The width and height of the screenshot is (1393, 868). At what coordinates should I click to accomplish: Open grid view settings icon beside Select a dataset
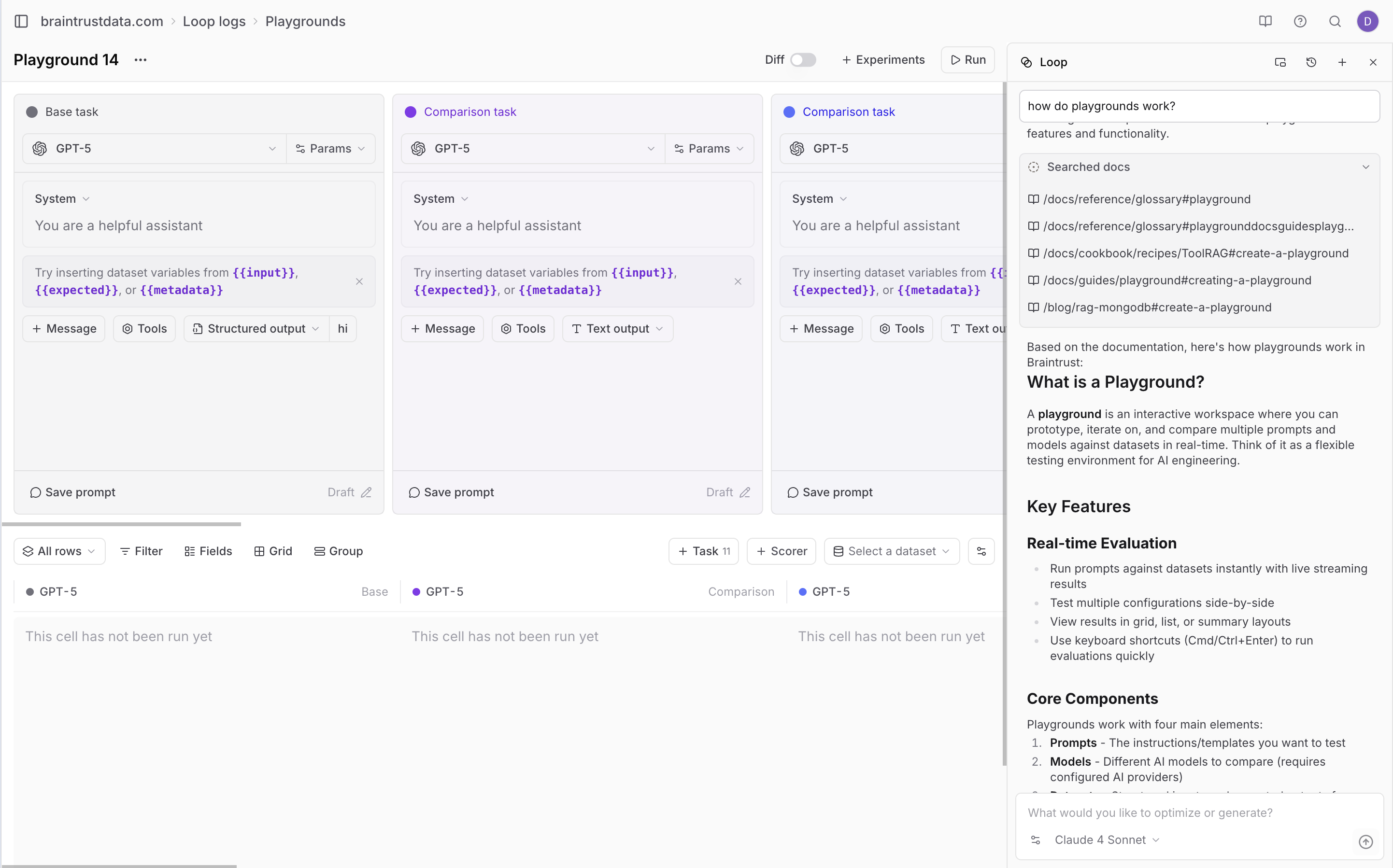[x=981, y=550]
